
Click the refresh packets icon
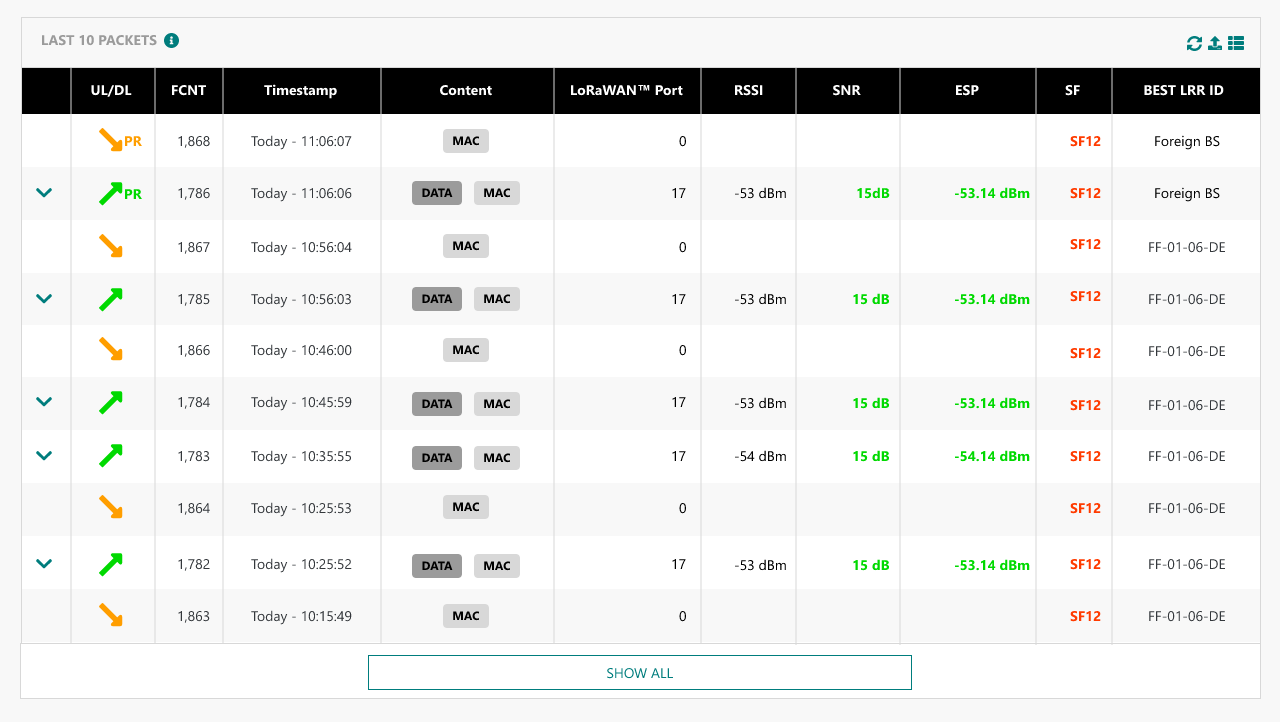click(1194, 43)
